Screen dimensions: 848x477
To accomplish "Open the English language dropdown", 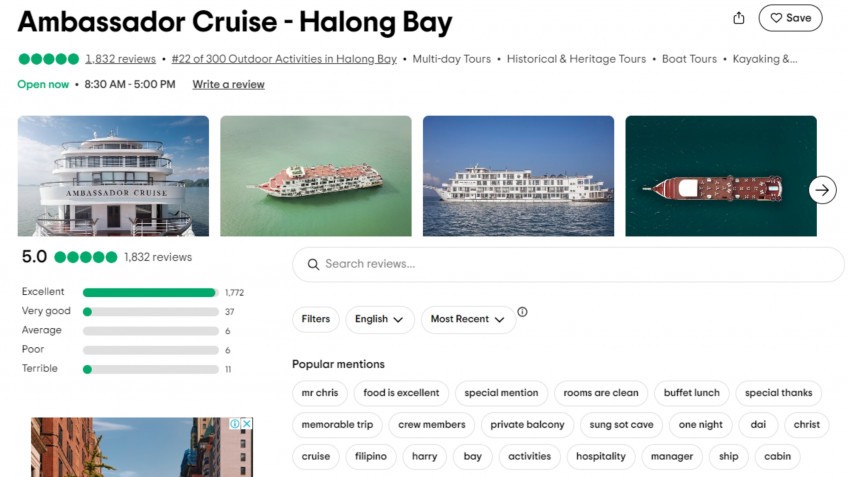I will [379, 319].
